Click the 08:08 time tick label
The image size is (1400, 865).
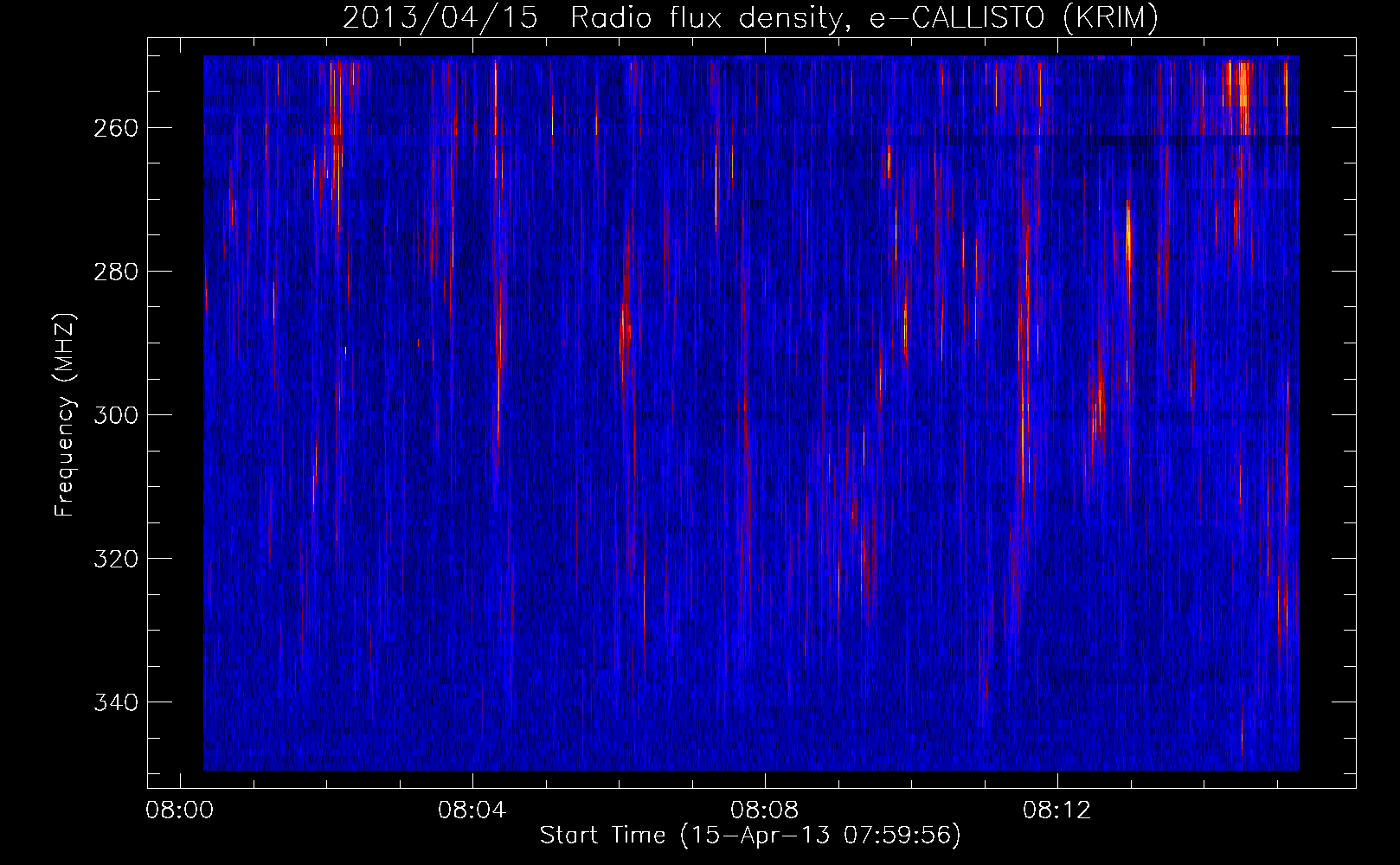tap(765, 811)
